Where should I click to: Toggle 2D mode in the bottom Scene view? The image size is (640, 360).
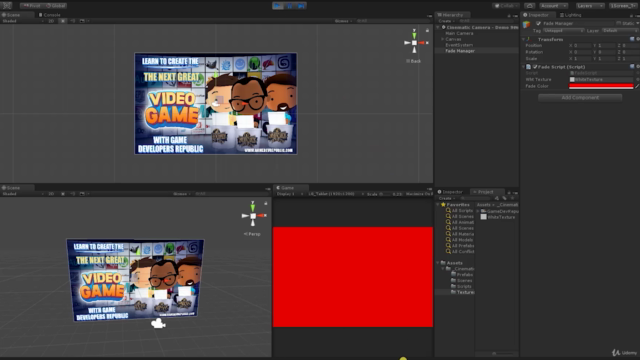pyautogui.click(x=51, y=194)
